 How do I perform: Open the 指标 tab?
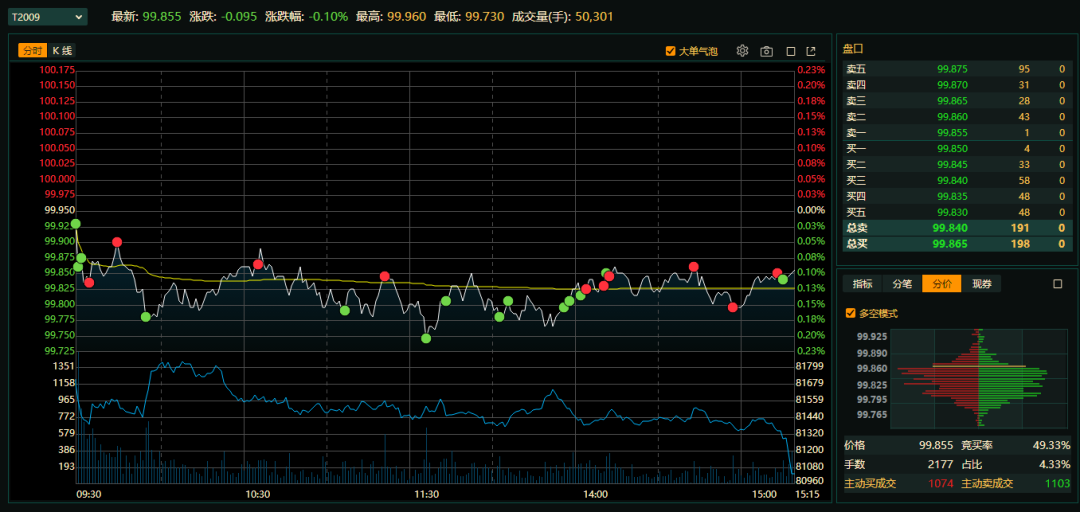(x=862, y=284)
